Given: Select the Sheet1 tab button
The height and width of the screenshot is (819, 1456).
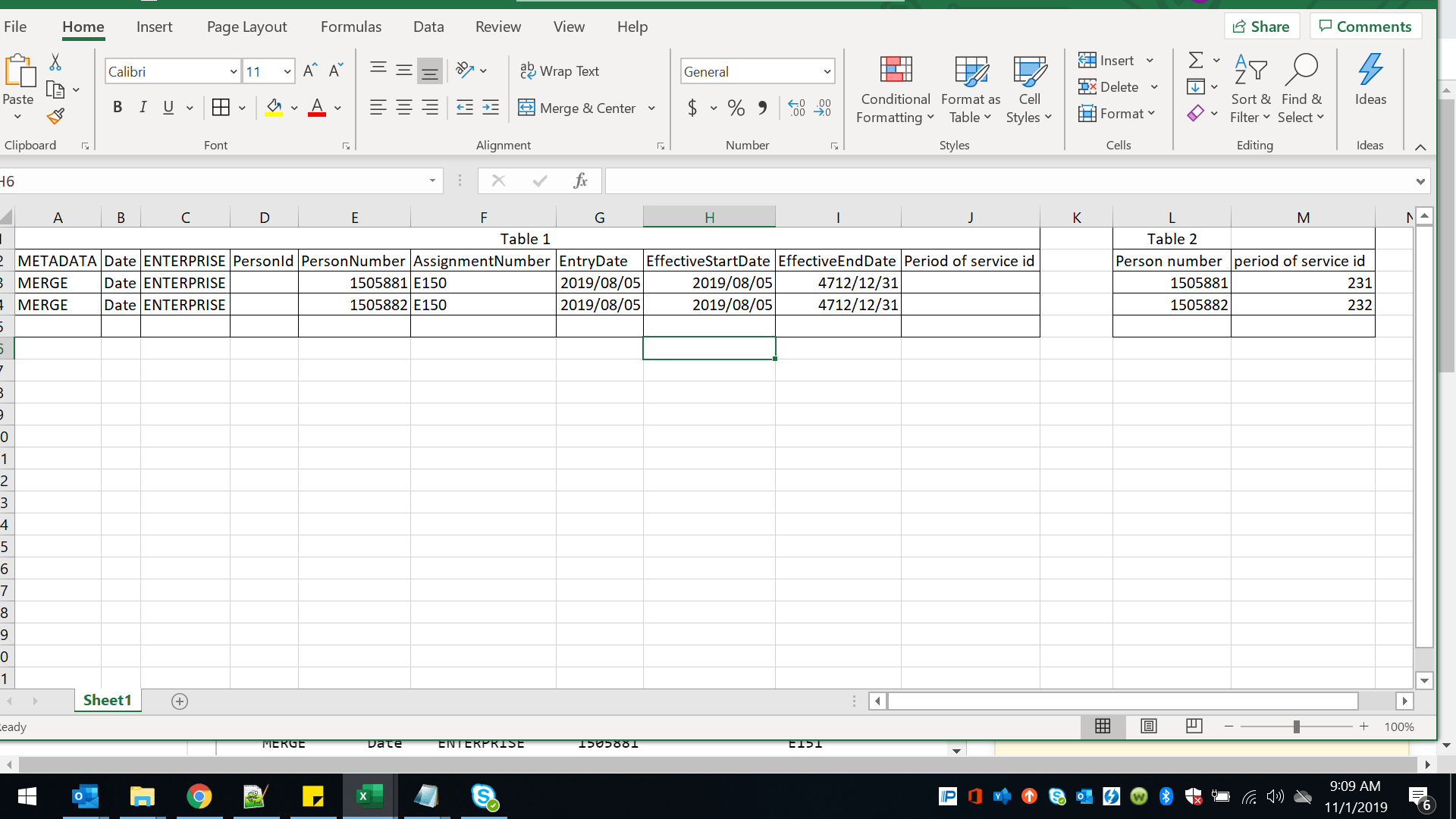Looking at the screenshot, I should pyautogui.click(x=107, y=700).
